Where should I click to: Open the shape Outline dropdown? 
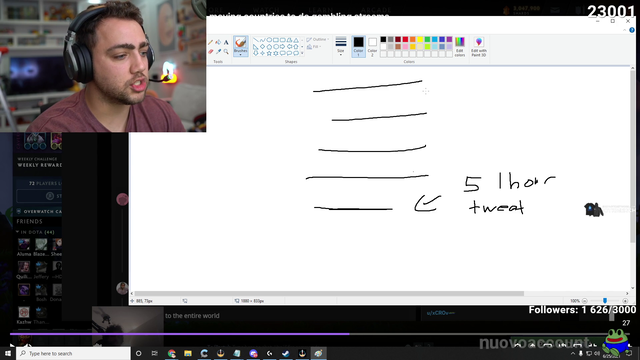point(318,39)
